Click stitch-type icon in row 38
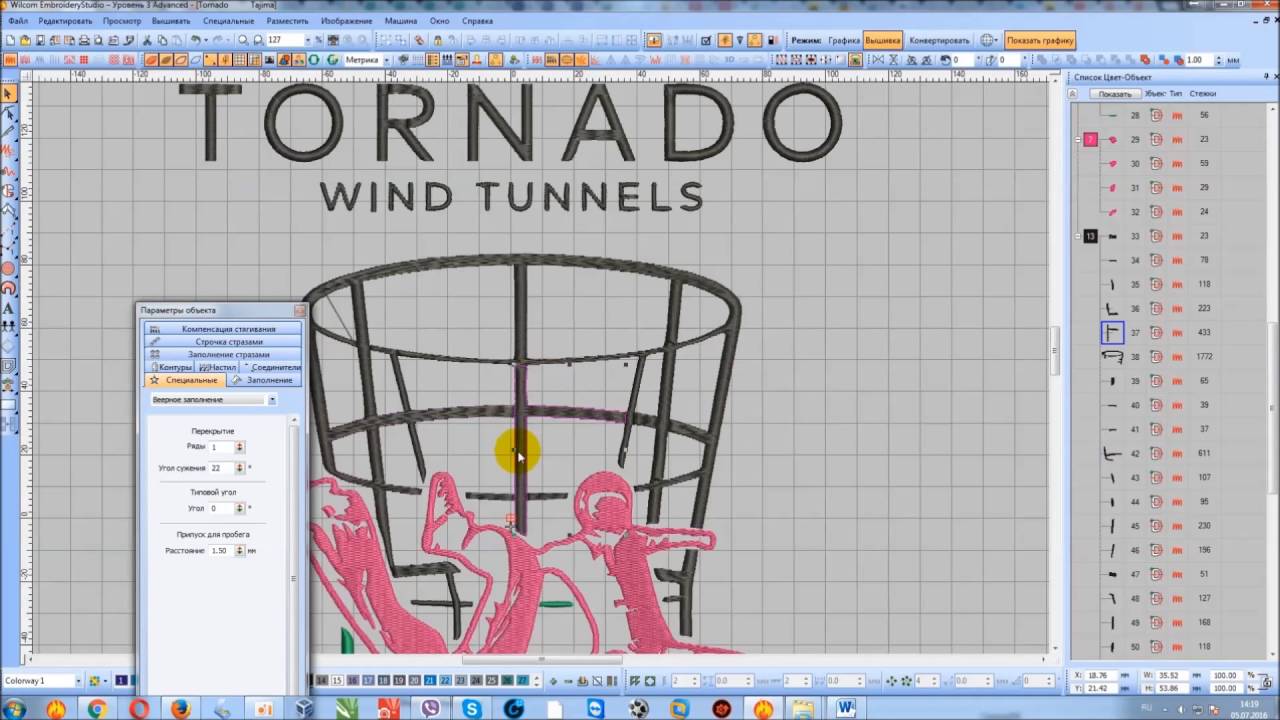The image size is (1280, 720). tap(1177, 357)
